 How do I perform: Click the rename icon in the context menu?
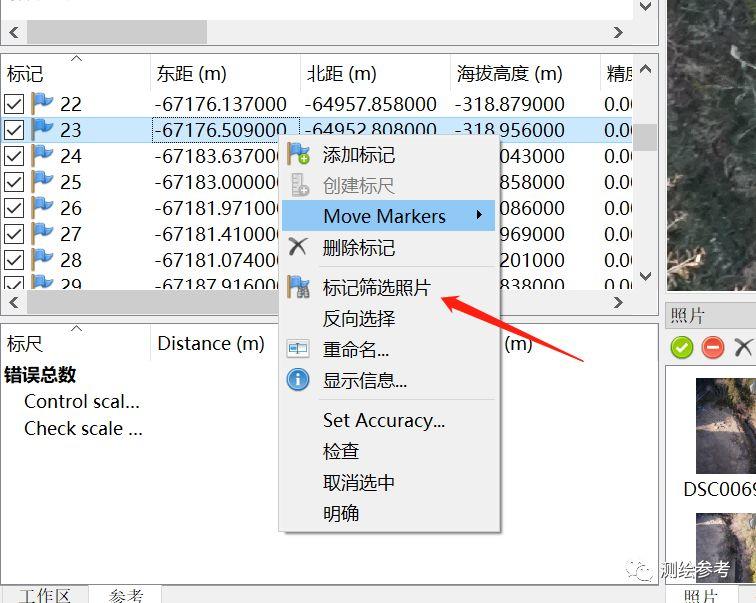pos(298,348)
